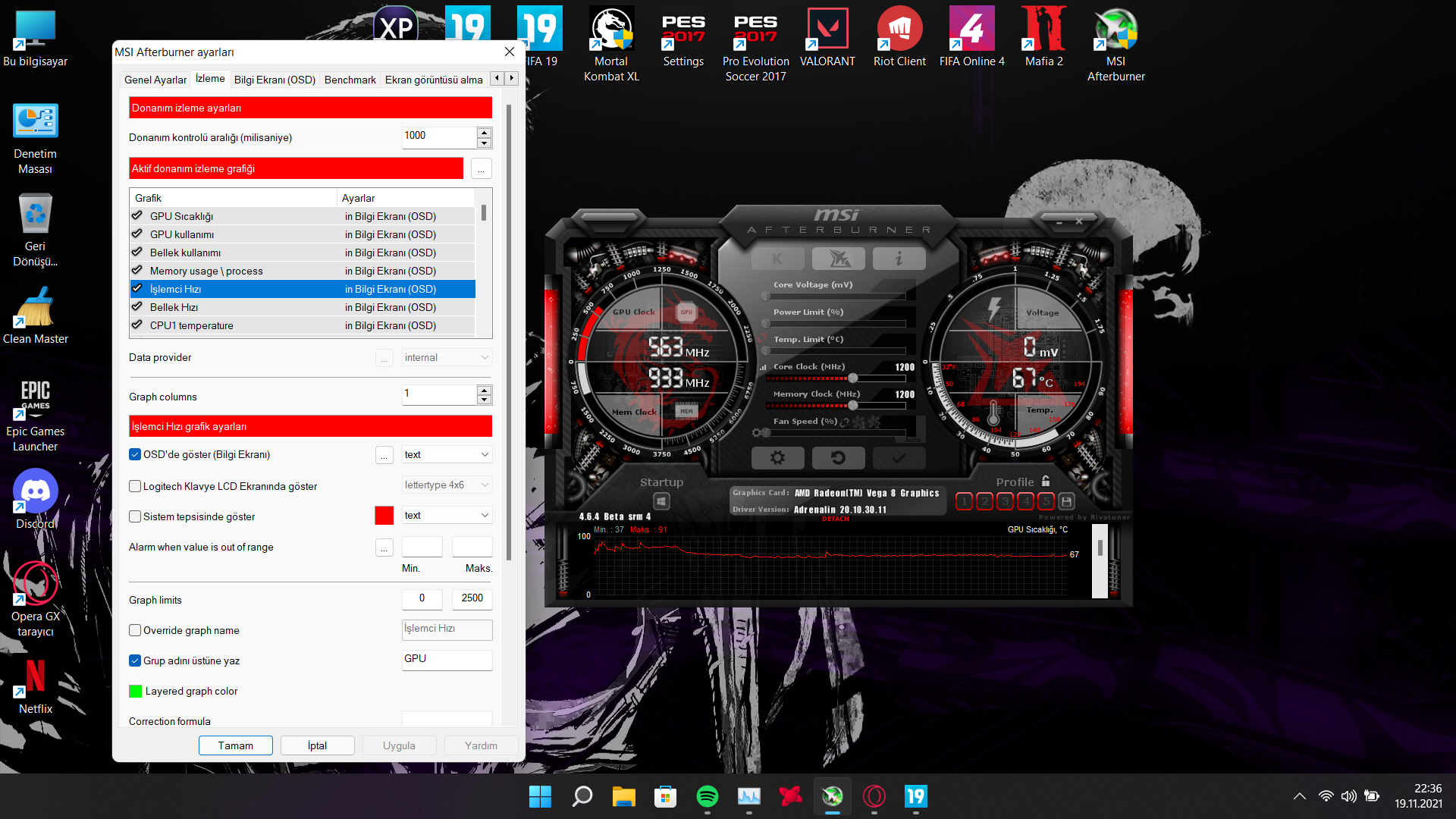The height and width of the screenshot is (819, 1456).
Task: Click the Tamam button
Action: (x=236, y=745)
